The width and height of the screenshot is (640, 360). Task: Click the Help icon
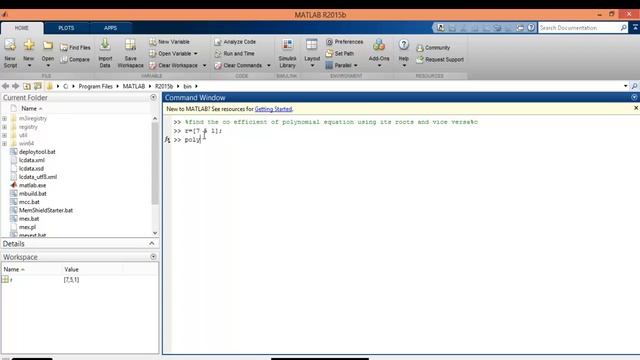[x=404, y=45]
